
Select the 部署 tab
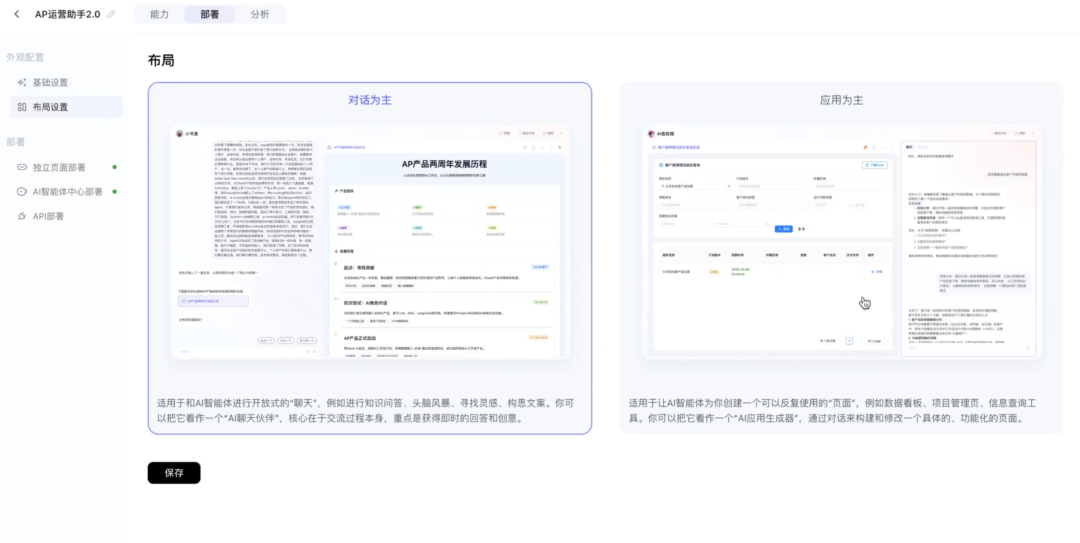(x=209, y=14)
